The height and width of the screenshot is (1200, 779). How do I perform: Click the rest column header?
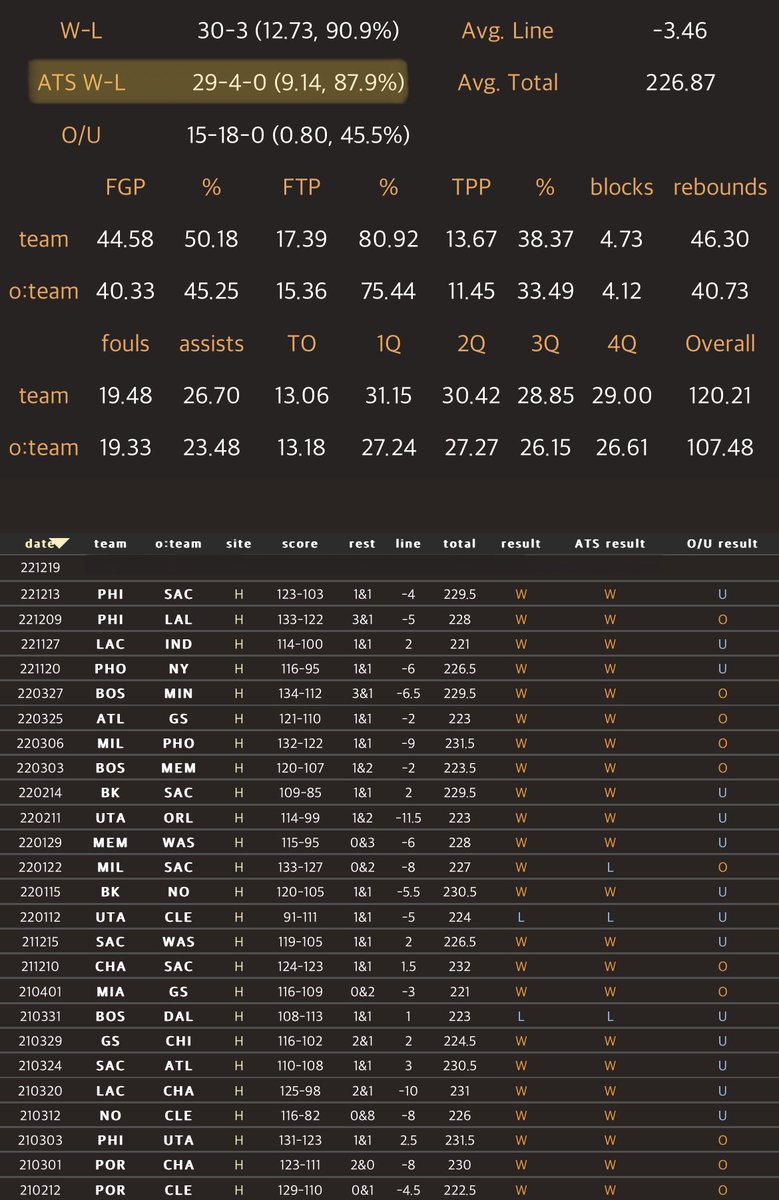click(362, 544)
